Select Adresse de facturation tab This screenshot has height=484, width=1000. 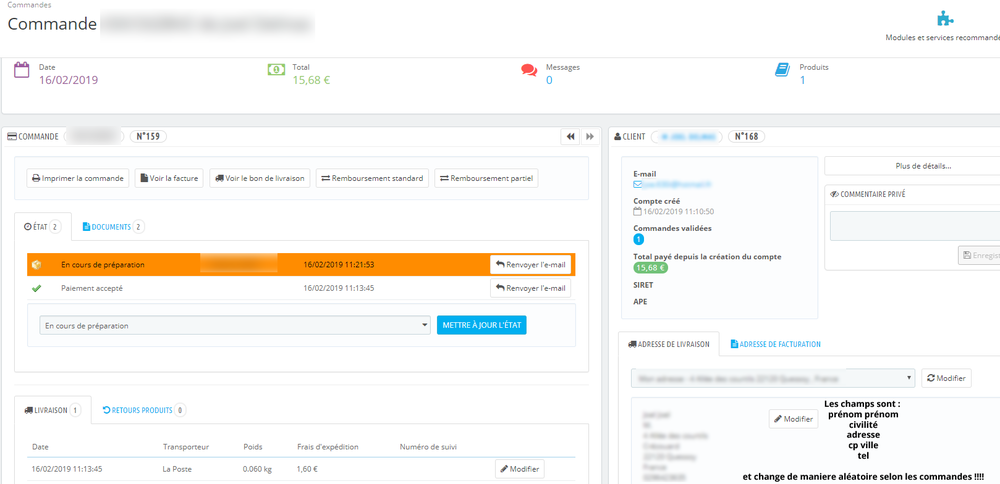[776, 344]
